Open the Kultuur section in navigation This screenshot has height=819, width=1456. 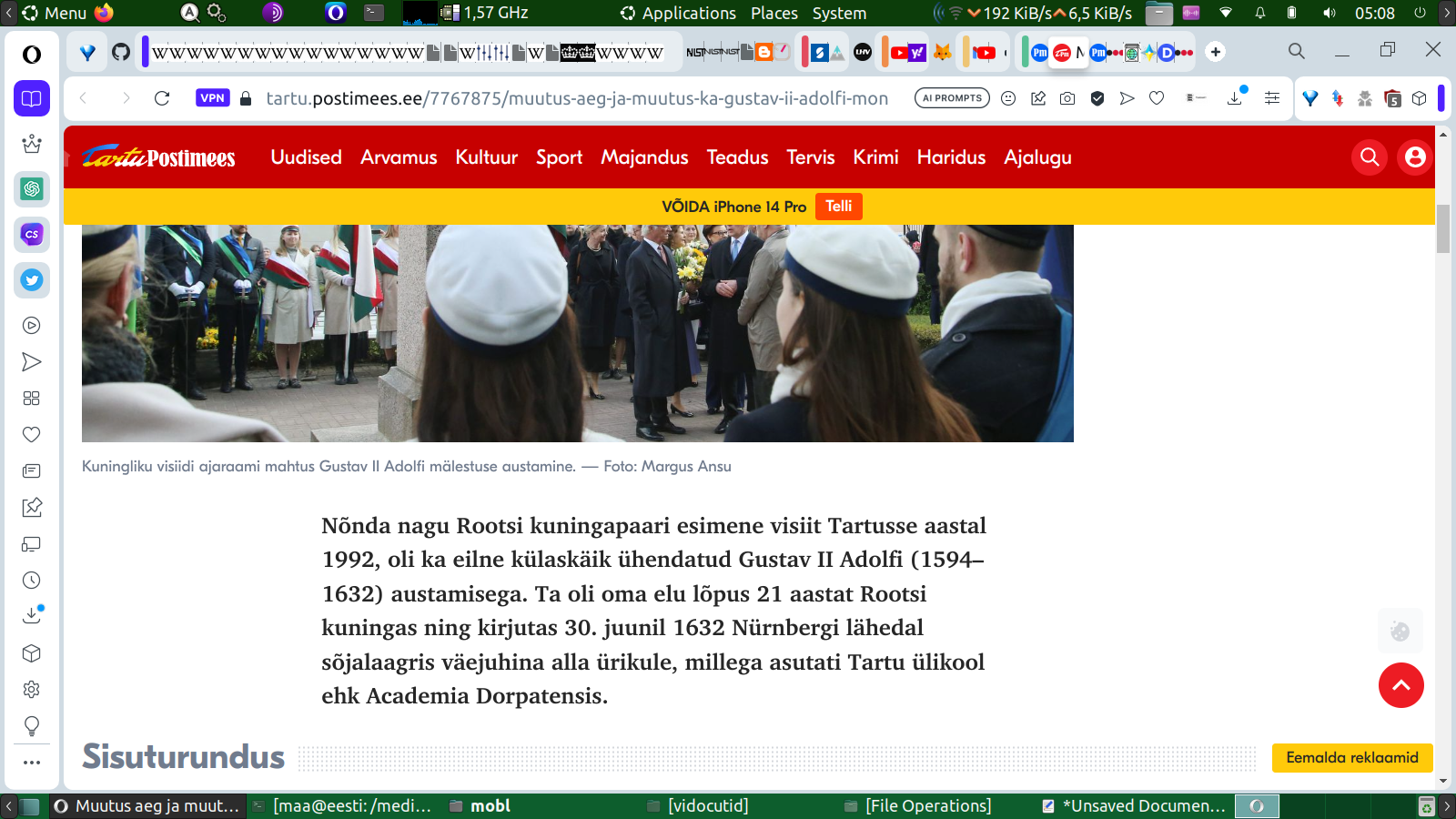(x=486, y=157)
